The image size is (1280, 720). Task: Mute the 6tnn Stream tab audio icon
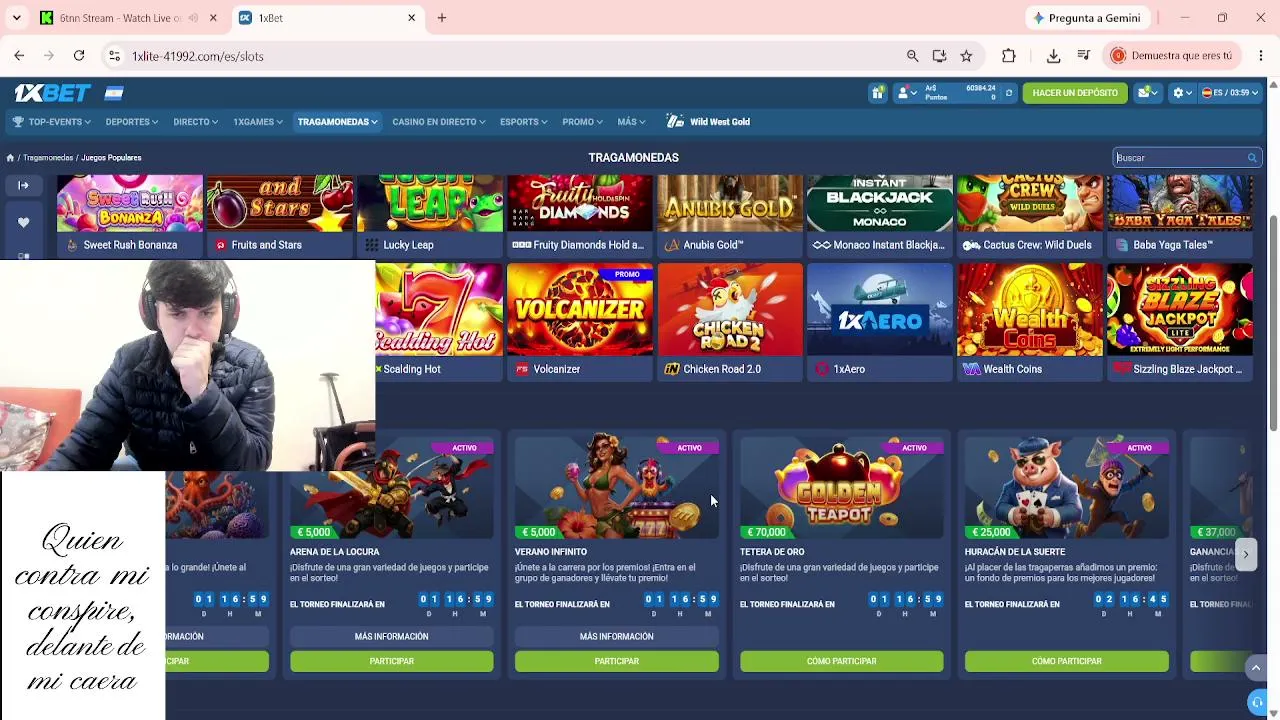(193, 18)
